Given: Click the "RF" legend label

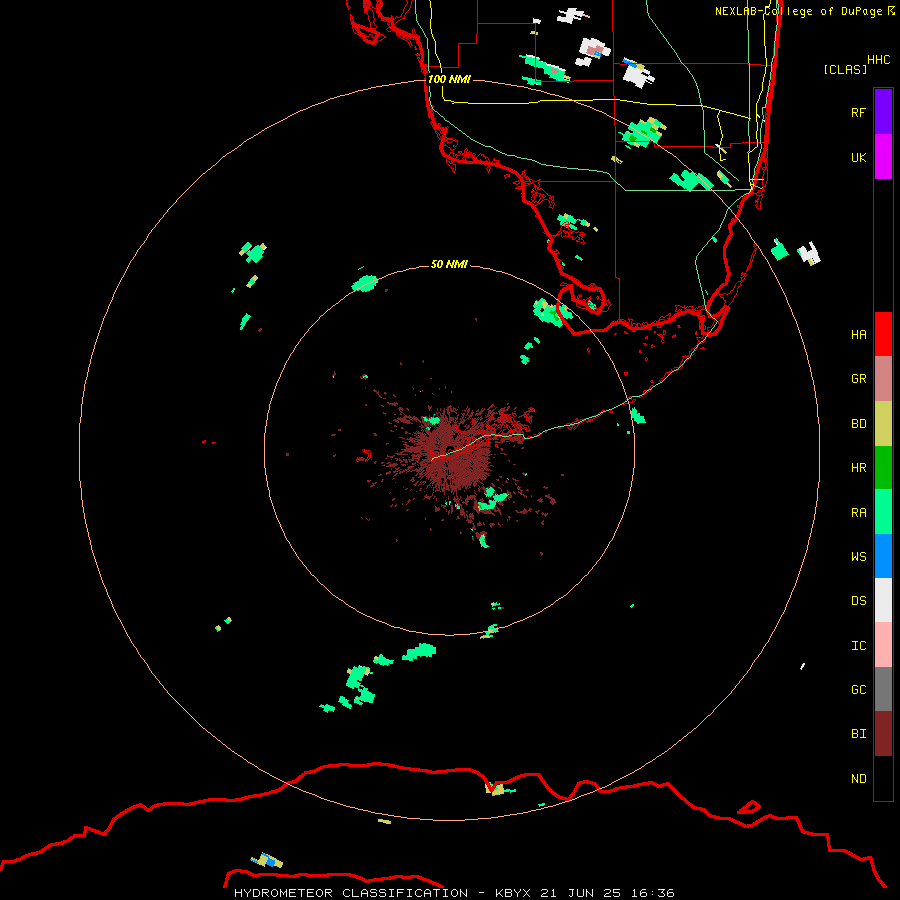Looking at the screenshot, I should point(858,112).
